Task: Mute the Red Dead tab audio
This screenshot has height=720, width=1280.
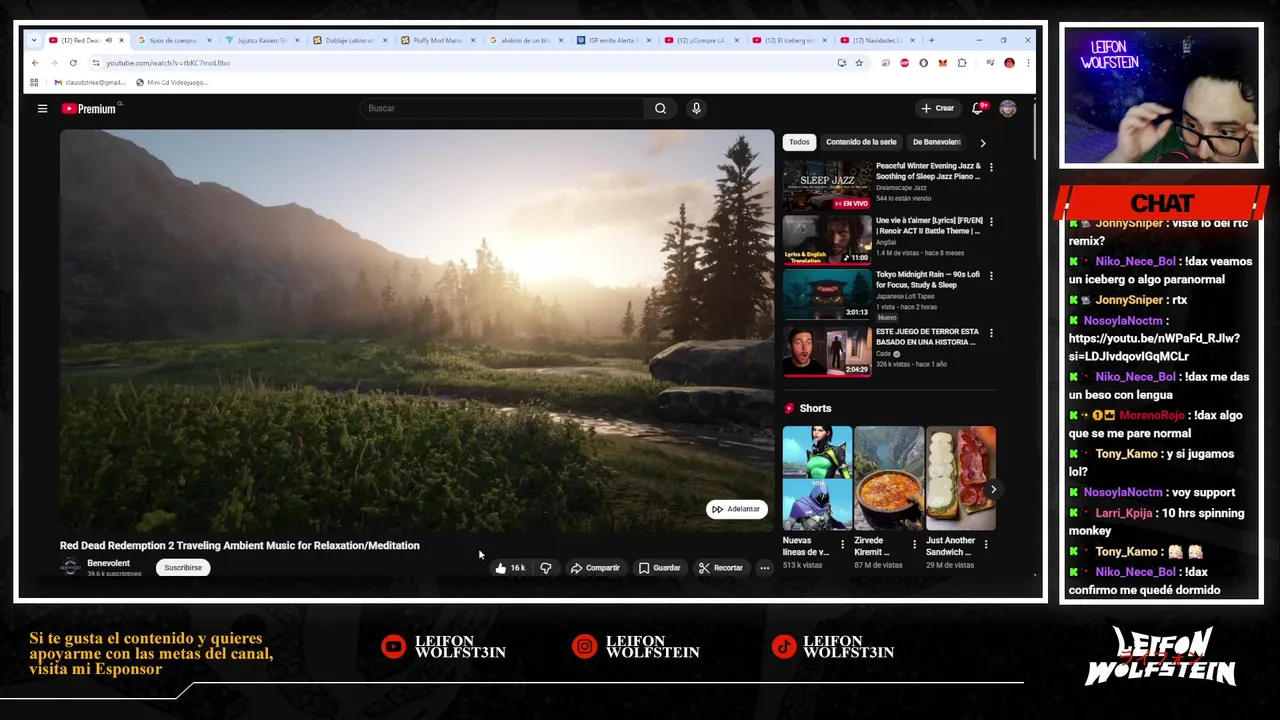Action: point(108,40)
